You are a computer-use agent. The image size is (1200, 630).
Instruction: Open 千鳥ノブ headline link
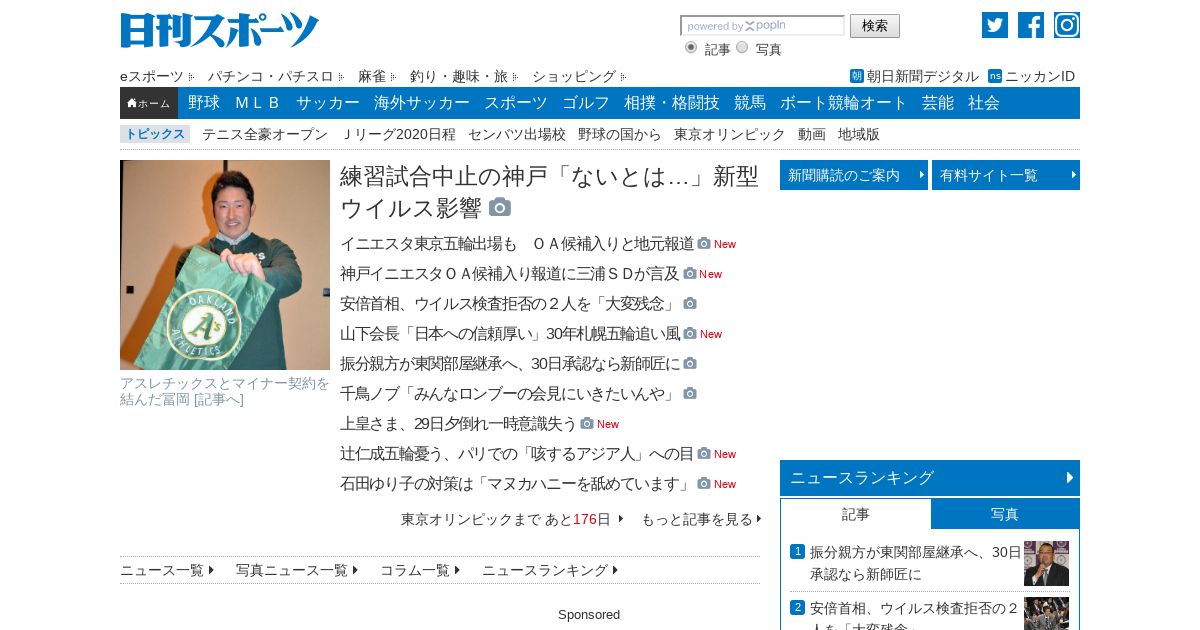(509, 393)
